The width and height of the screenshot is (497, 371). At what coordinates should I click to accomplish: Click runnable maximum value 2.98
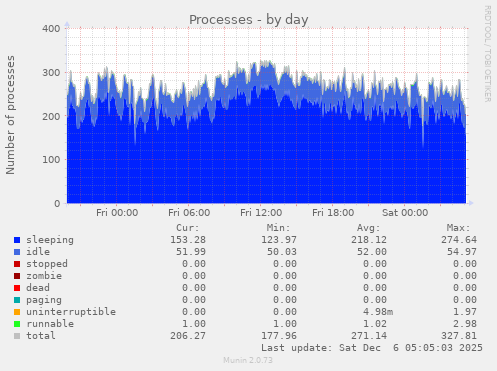pyautogui.click(x=465, y=324)
